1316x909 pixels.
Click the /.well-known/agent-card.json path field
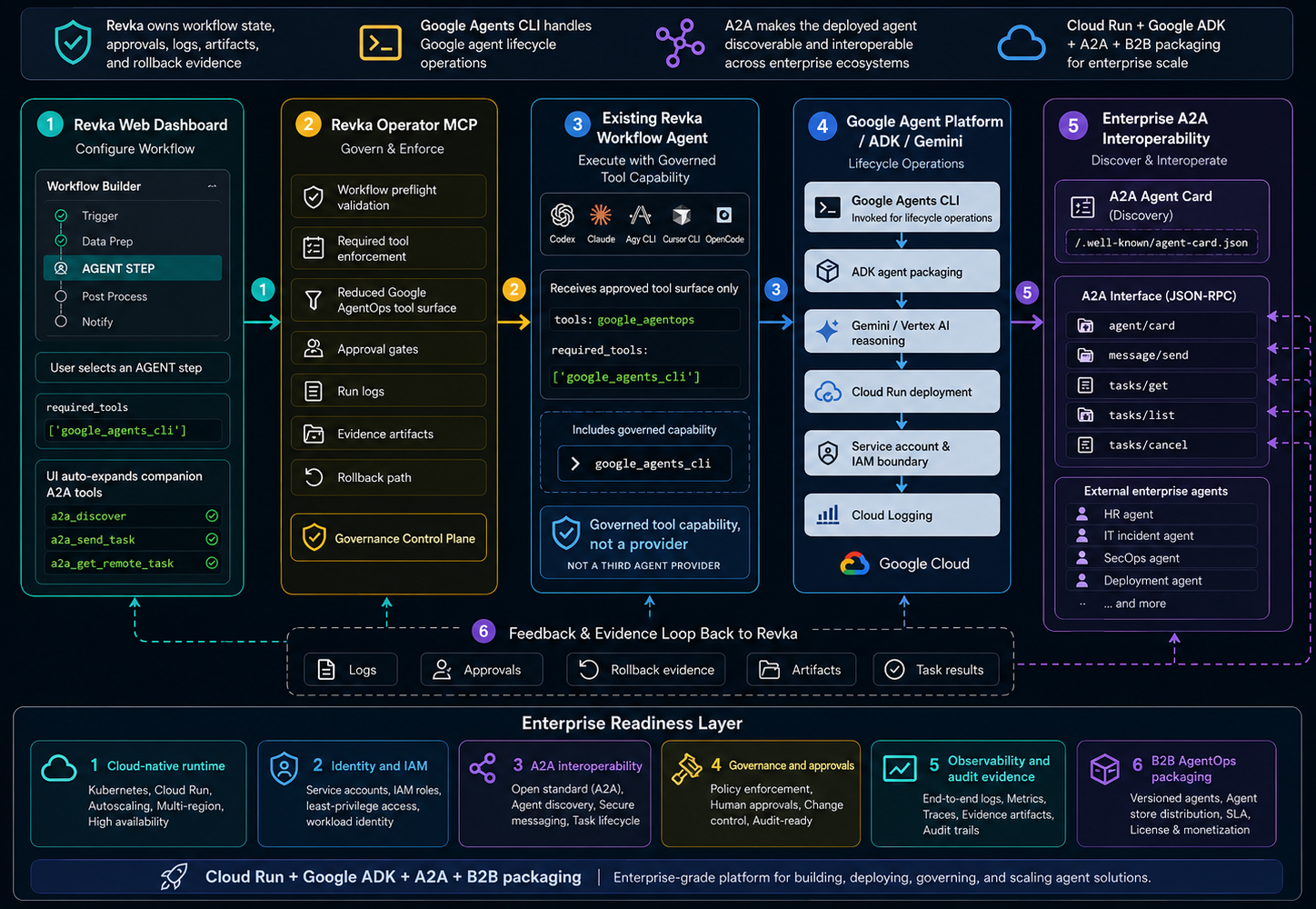[x=1161, y=243]
